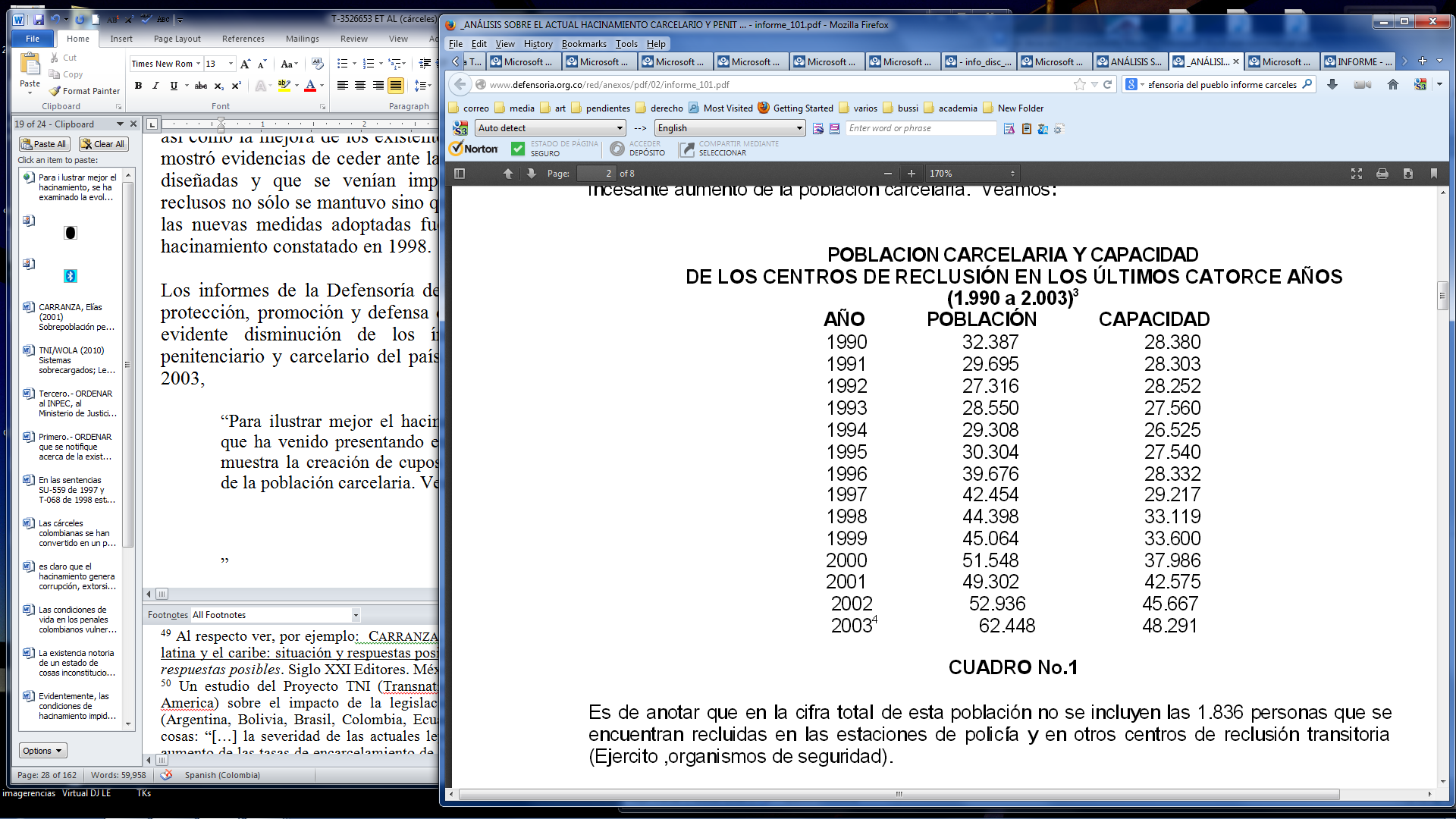This screenshot has width=1456, height=819.
Task: Click the Enter word or phrase field
Action: click(921, 128)
